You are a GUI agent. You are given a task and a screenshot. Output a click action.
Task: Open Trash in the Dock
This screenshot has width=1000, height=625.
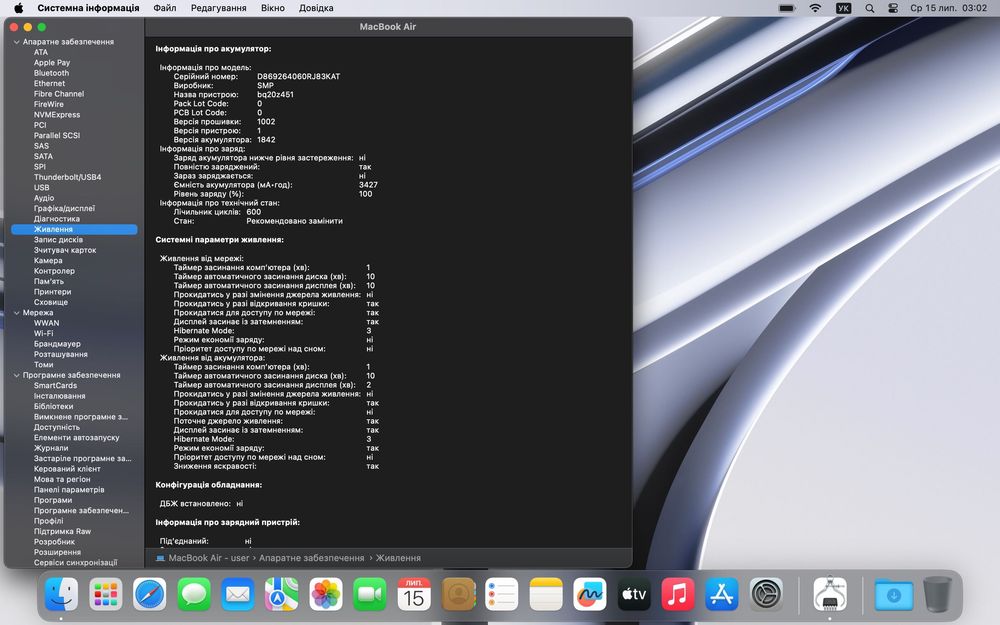coord(938,594)
